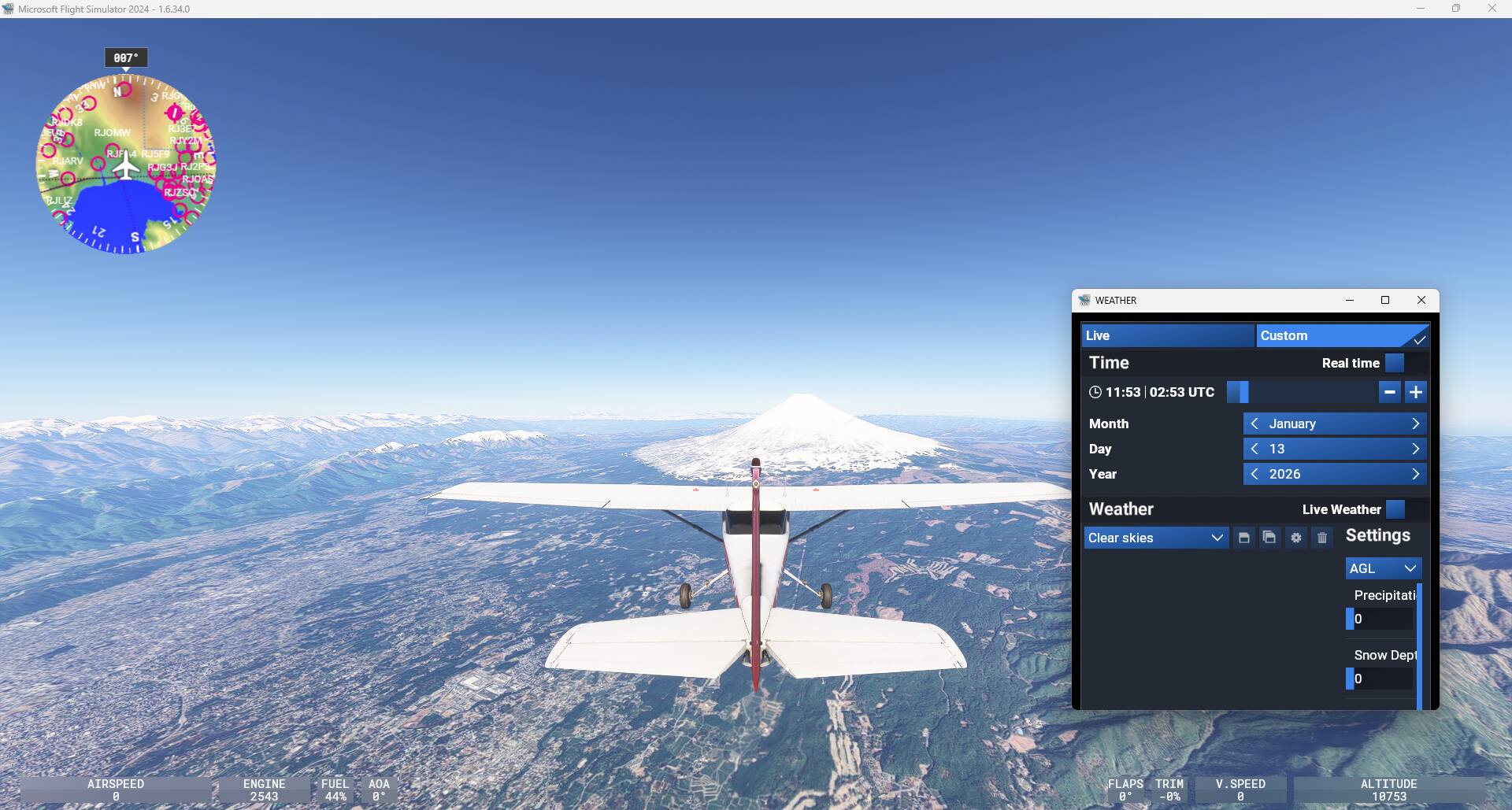This screenshot has height=810, width=1512.
Task: Open the weather preset settings gear
Action: (x=1296, y=538)
